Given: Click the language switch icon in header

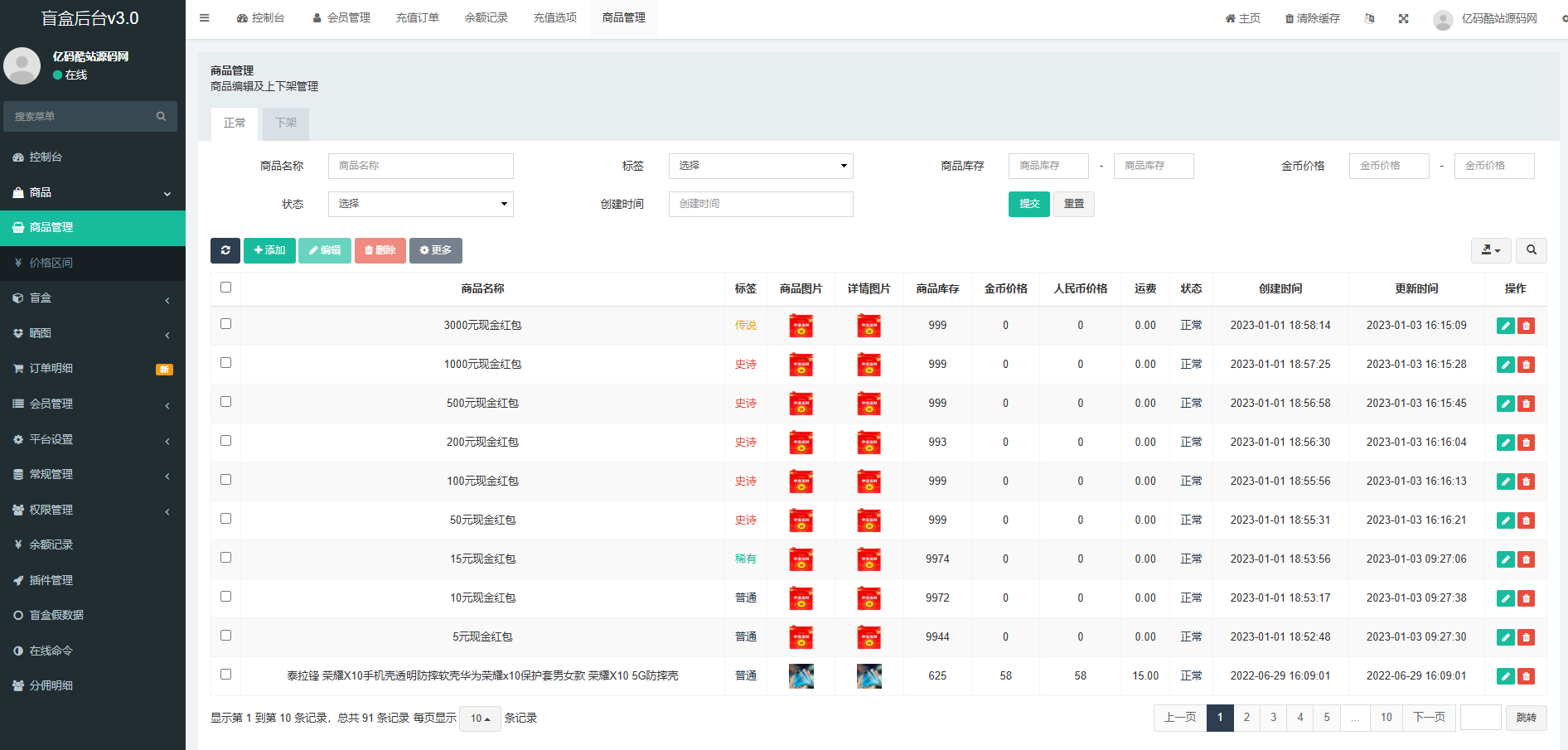Looking at the screenshot, I should [x=1369, y=18].
